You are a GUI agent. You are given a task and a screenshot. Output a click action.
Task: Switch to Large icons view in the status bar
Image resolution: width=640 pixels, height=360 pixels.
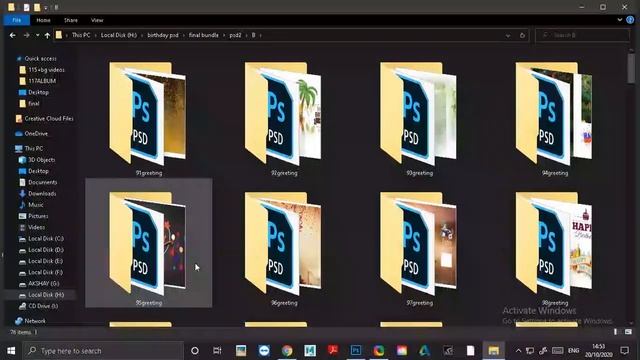click(x=628, y=332)
